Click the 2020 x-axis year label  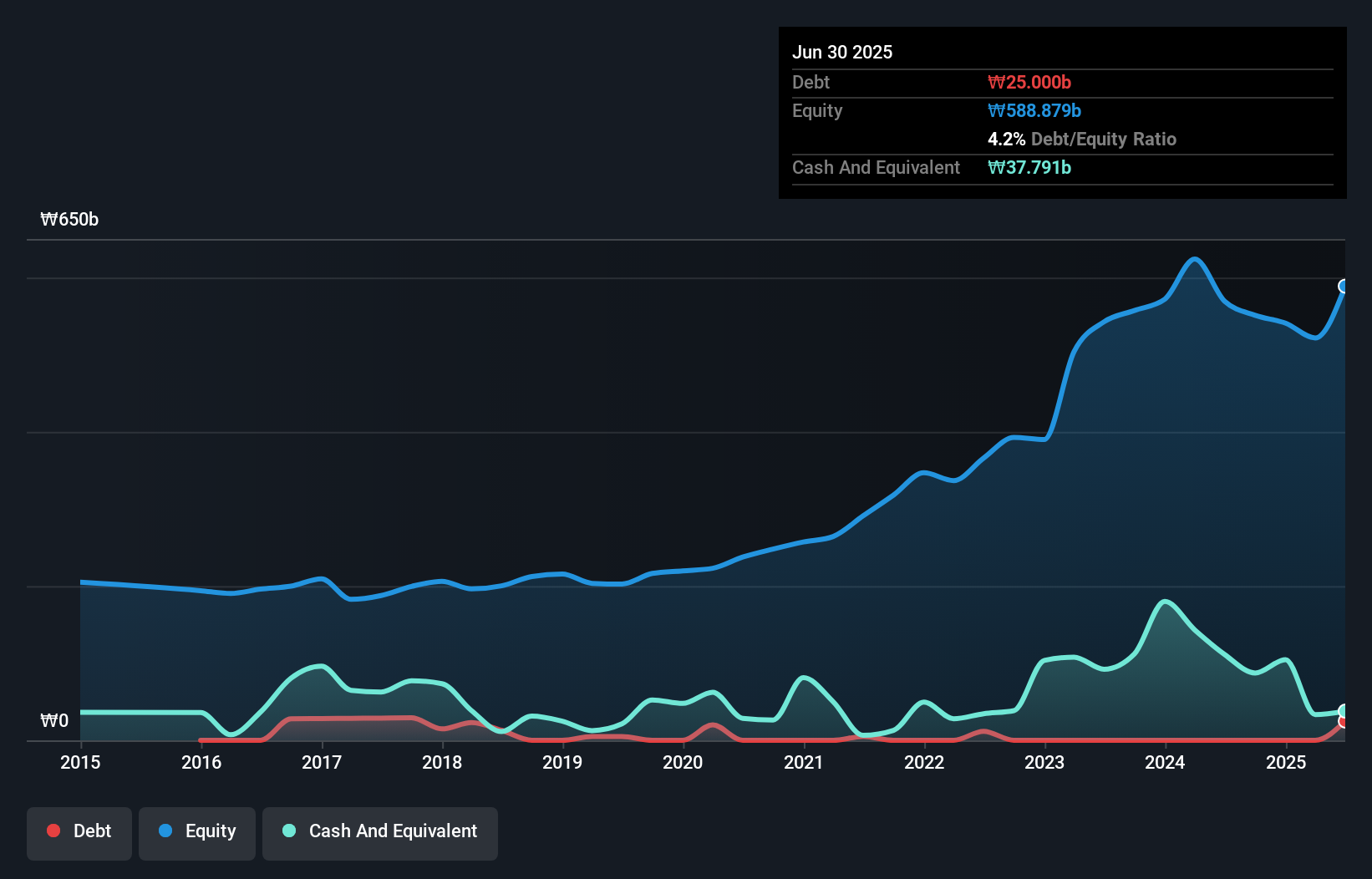click(683, 762)
